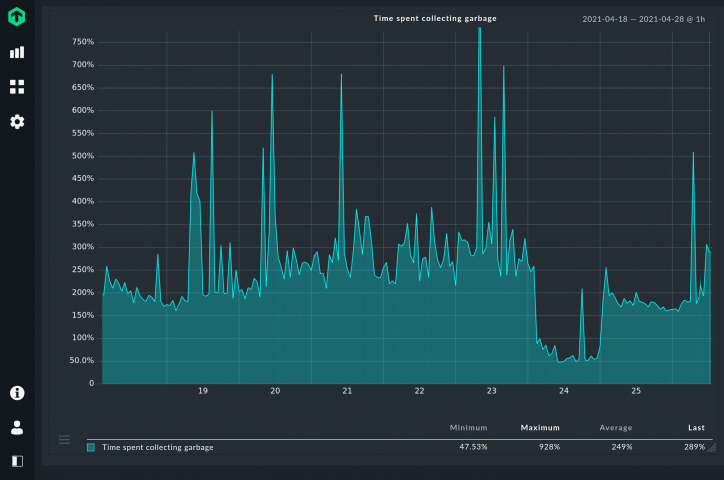Click the Minimum column header
This screenshot has height=480, width=724.
468,428
